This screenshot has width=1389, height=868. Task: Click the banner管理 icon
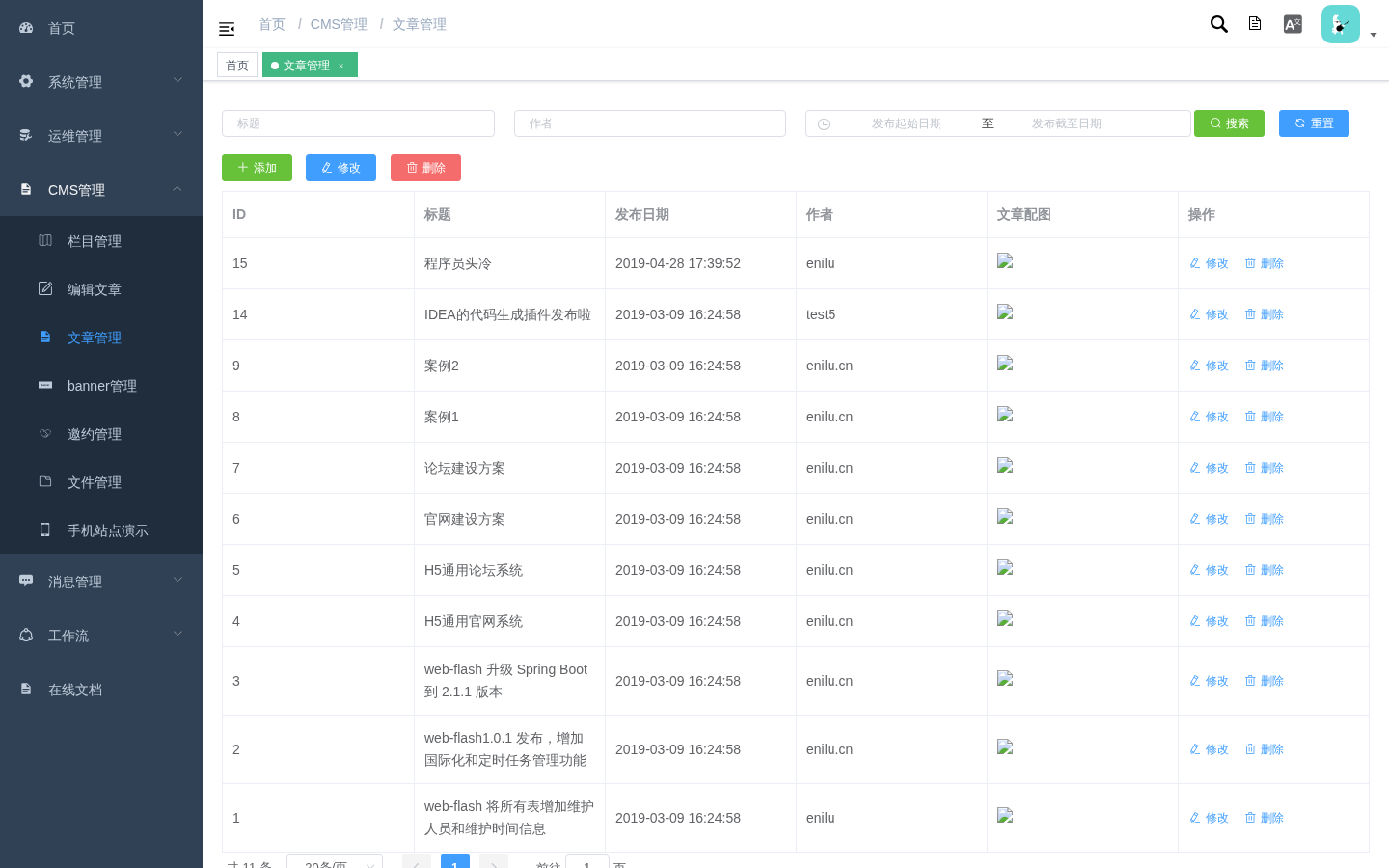click(x=45, y=385)
